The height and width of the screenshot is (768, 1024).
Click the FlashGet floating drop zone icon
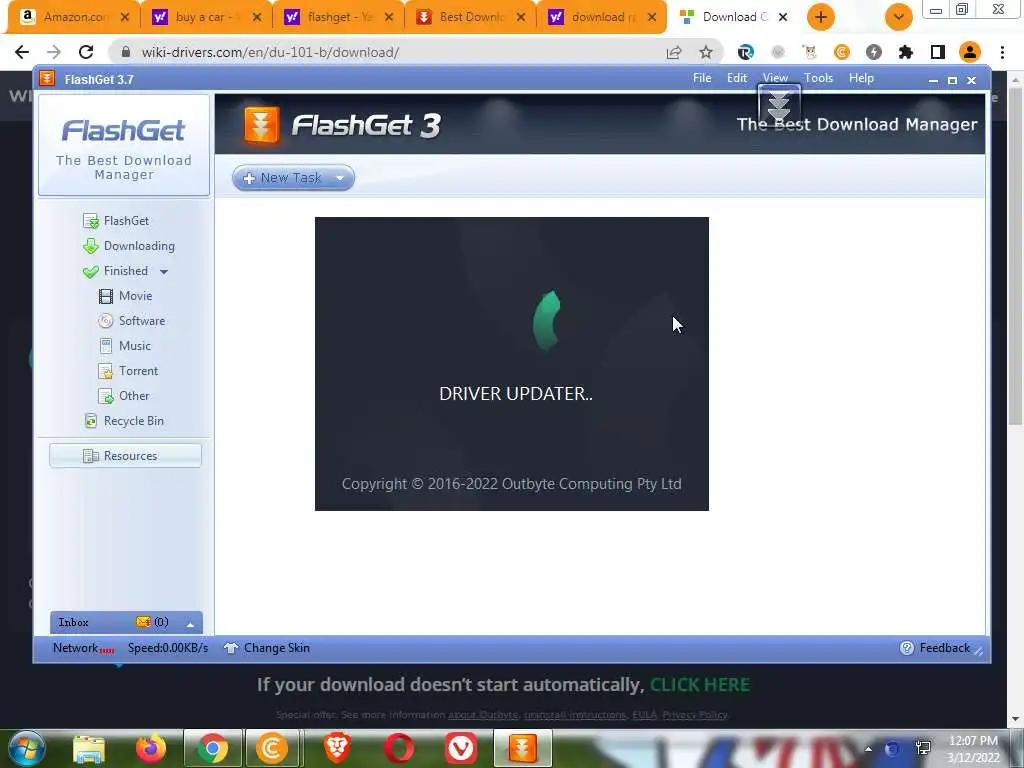779,104
